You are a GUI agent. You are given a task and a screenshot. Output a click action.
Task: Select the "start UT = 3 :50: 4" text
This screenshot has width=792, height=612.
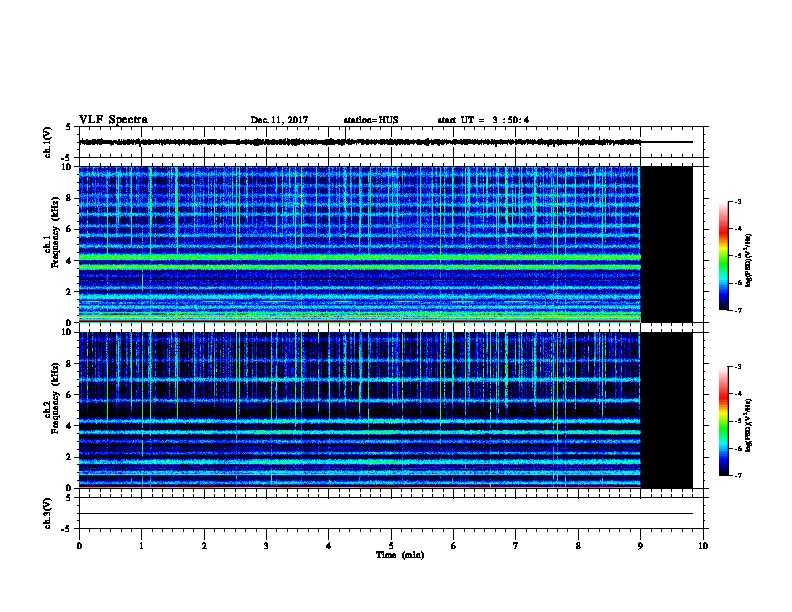[483, 120]
